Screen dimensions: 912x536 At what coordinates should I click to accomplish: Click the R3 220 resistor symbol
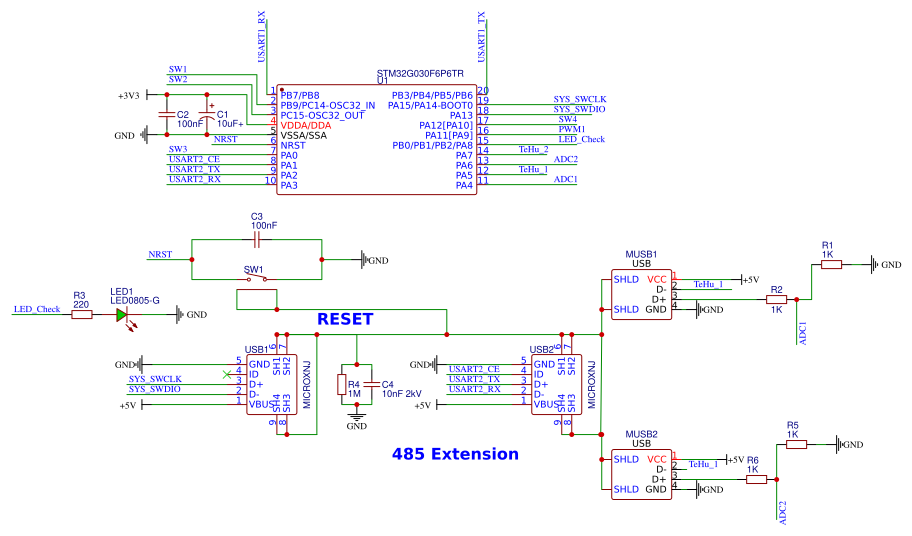[x=82, y=315]
